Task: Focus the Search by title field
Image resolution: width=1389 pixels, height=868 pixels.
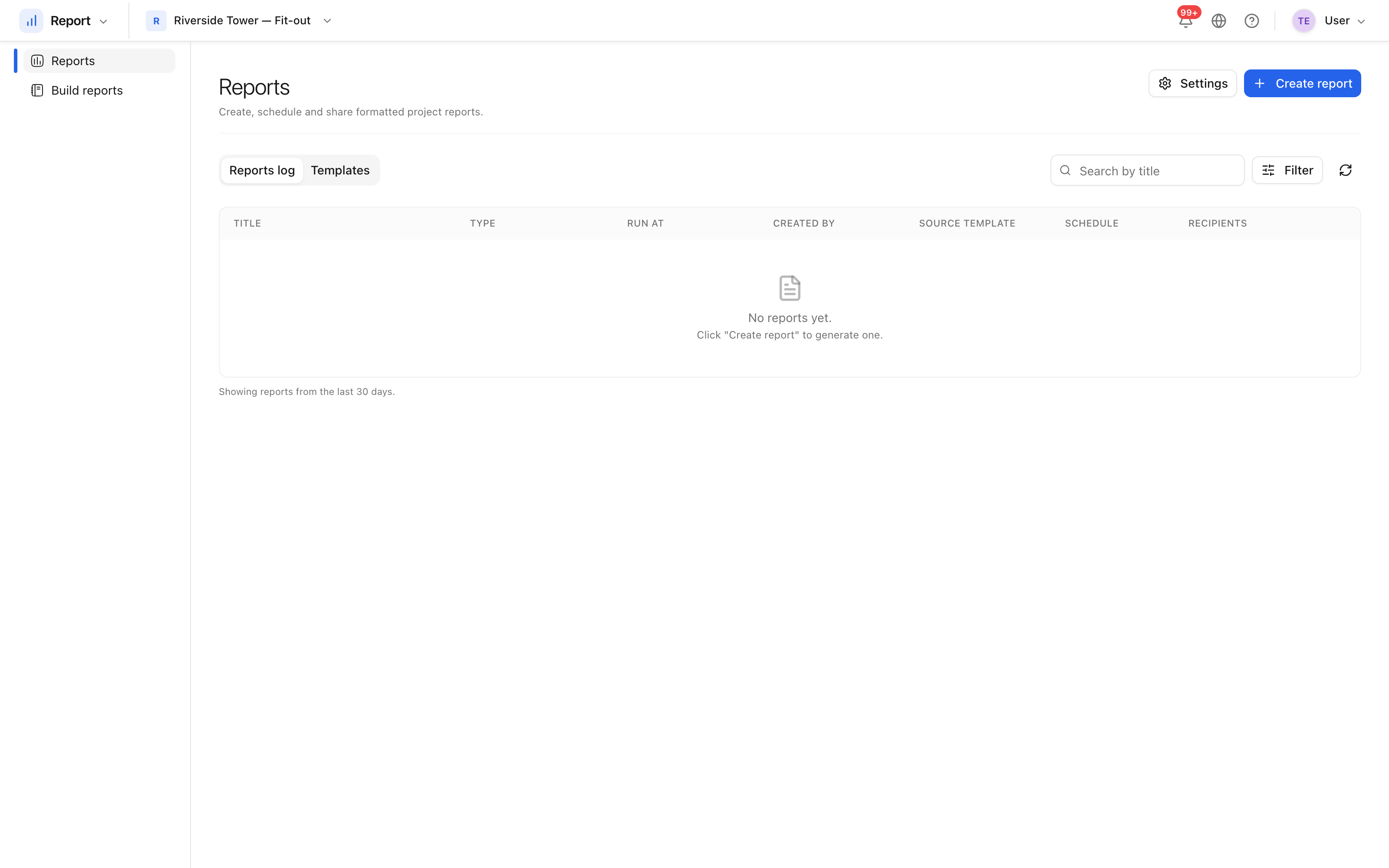Action: coord(1147,171)
